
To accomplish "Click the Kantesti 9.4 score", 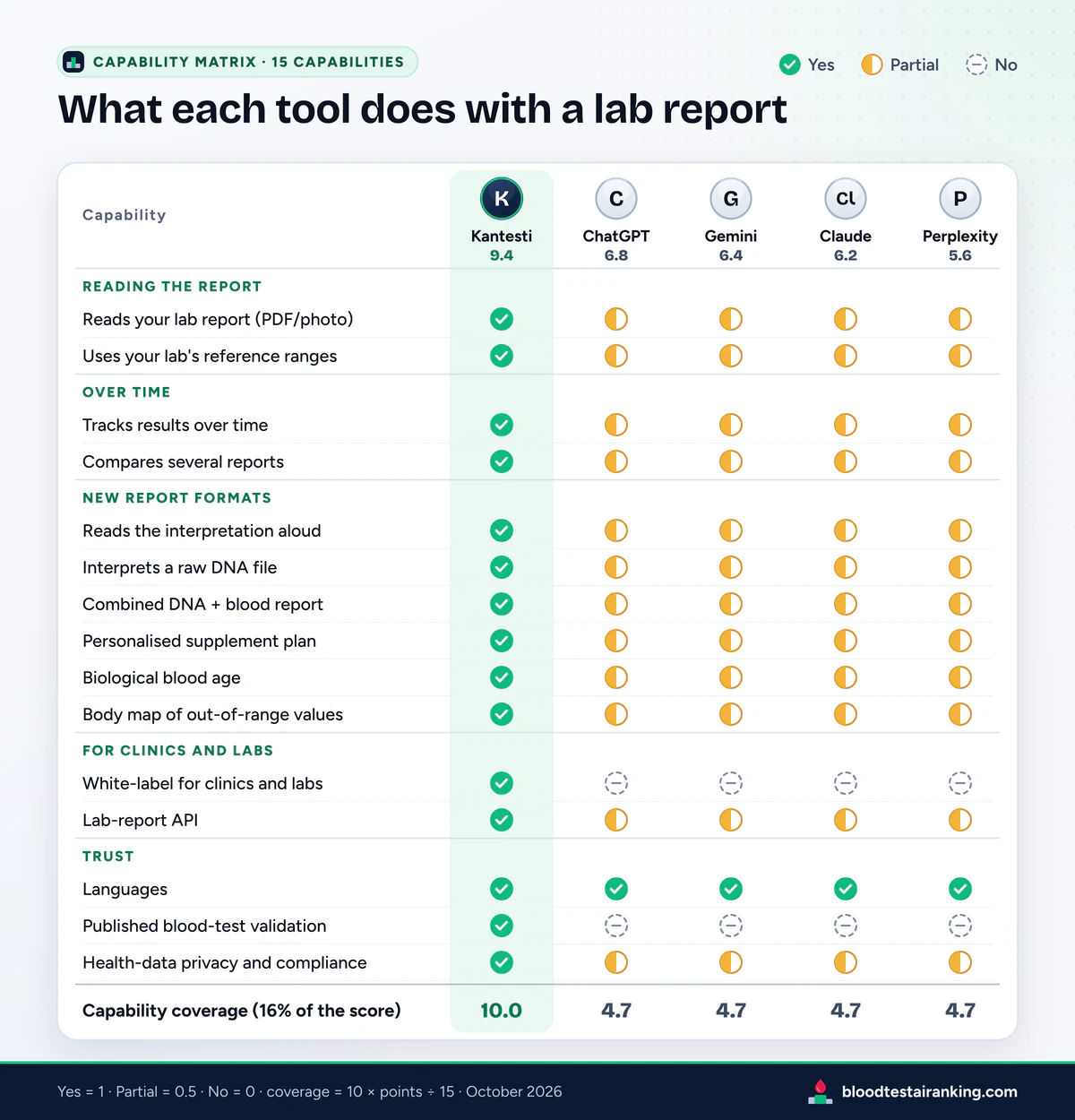I will point(502,255).
